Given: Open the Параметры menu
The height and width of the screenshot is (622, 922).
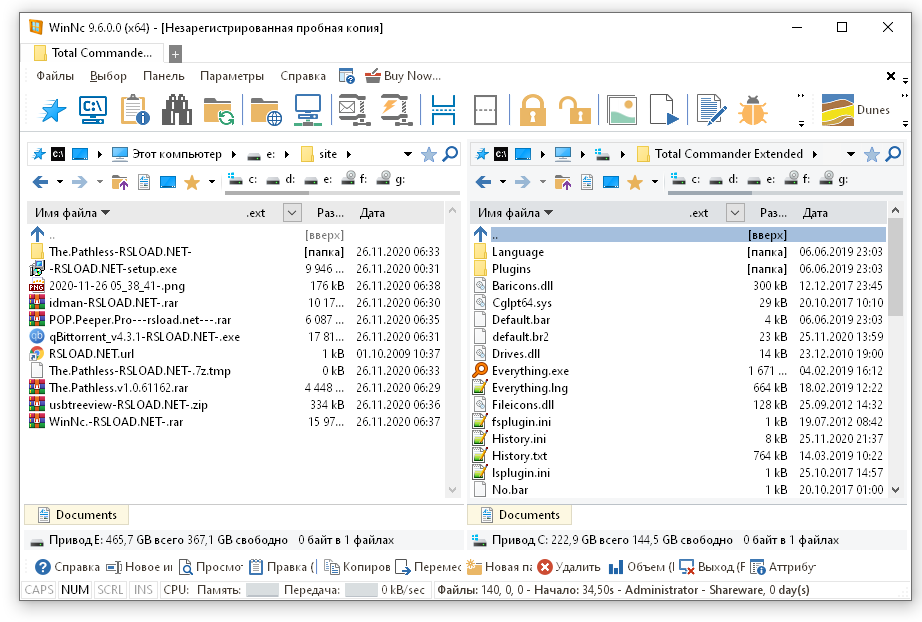Looking at the screenshot, I should coord(232,76).
